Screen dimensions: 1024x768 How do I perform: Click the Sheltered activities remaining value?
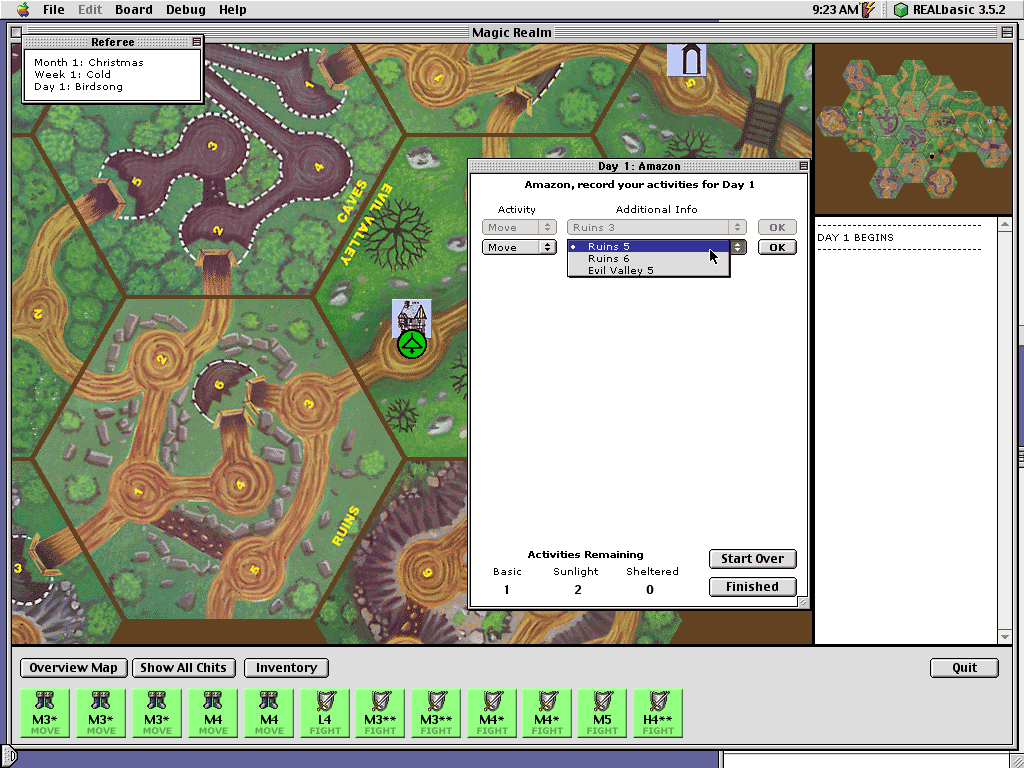click(x=650, y=590)
